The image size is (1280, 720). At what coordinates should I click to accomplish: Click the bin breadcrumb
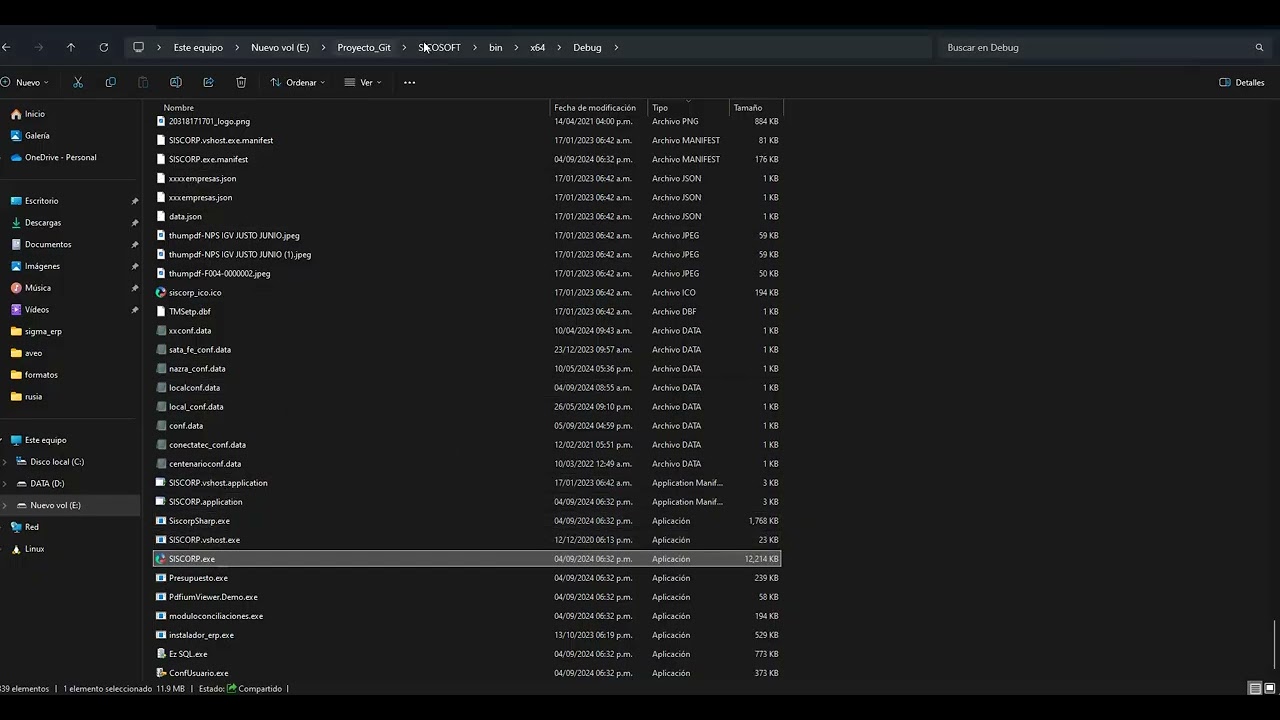point(496,47)
